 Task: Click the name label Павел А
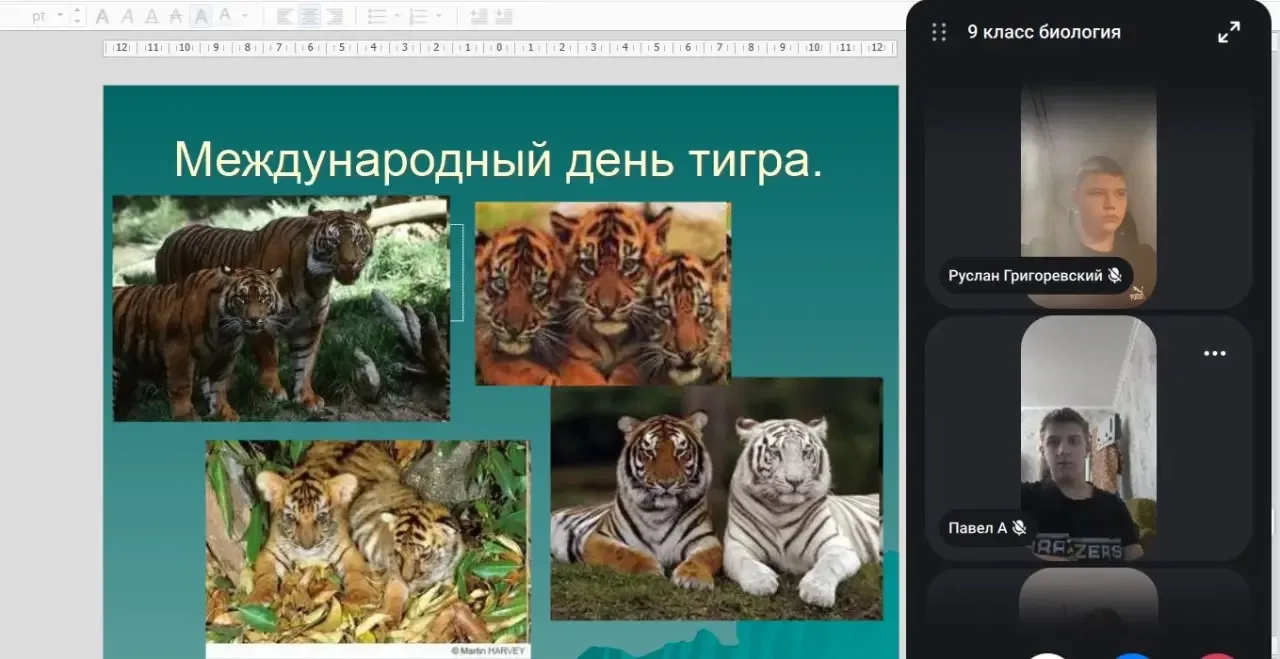977,528
